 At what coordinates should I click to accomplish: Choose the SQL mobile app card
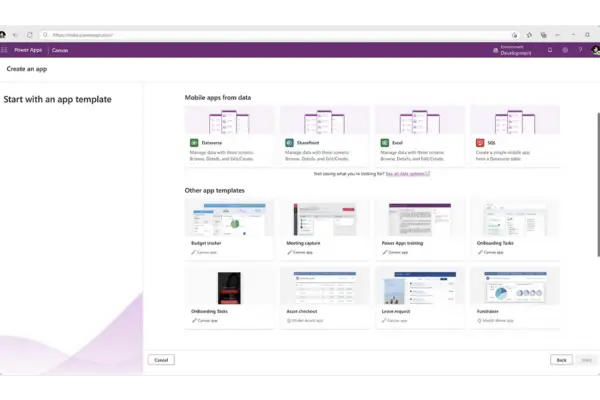click(515, 136)
